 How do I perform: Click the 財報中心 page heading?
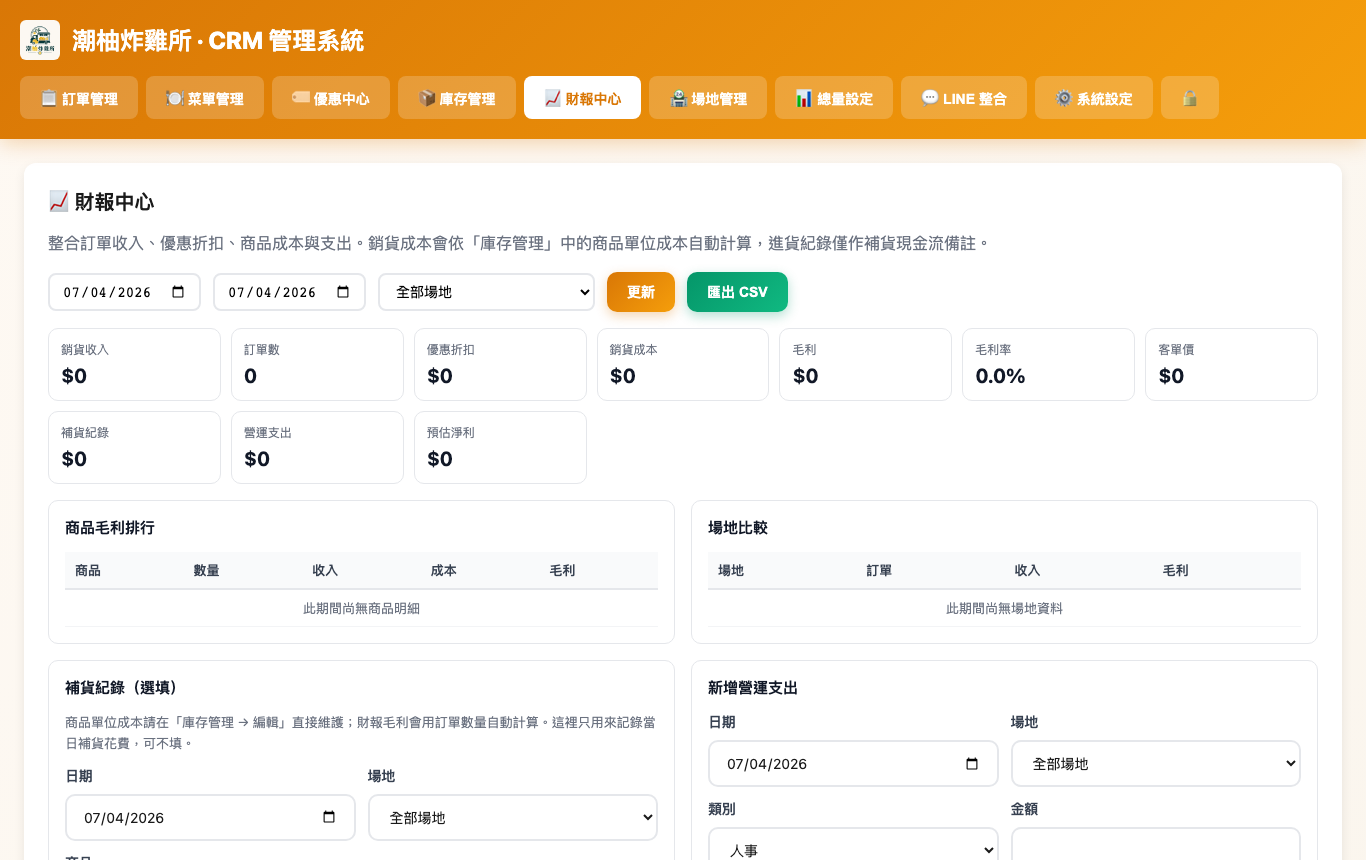point(101,202)
